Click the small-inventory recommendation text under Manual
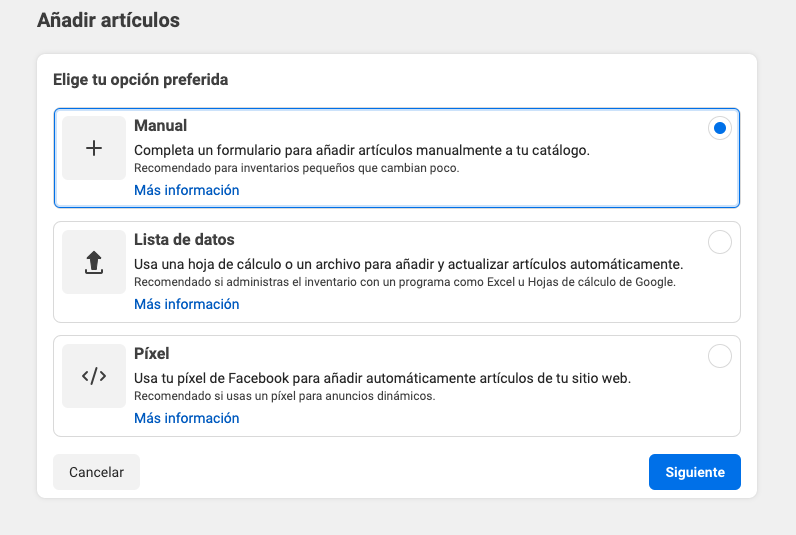 297,169
